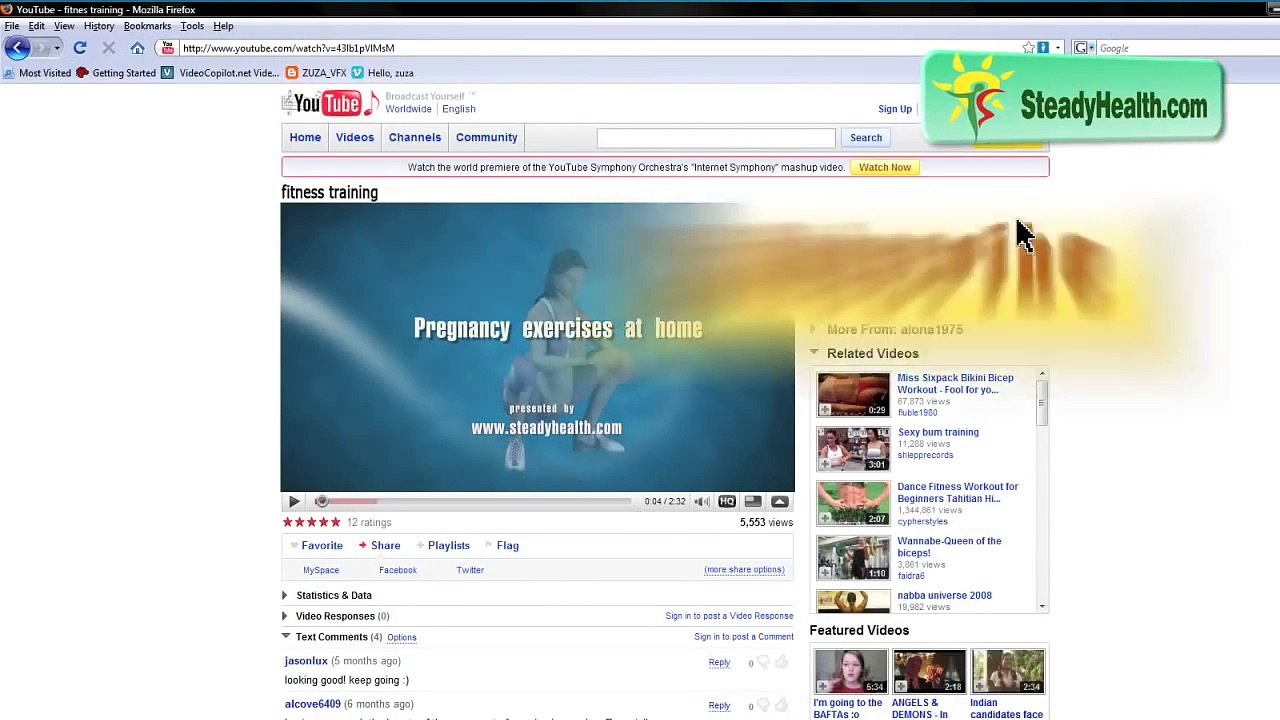Screen dimensions: 1280x720
Task: Mute the video with the speaker icon
Action: [x=702, y=502]
